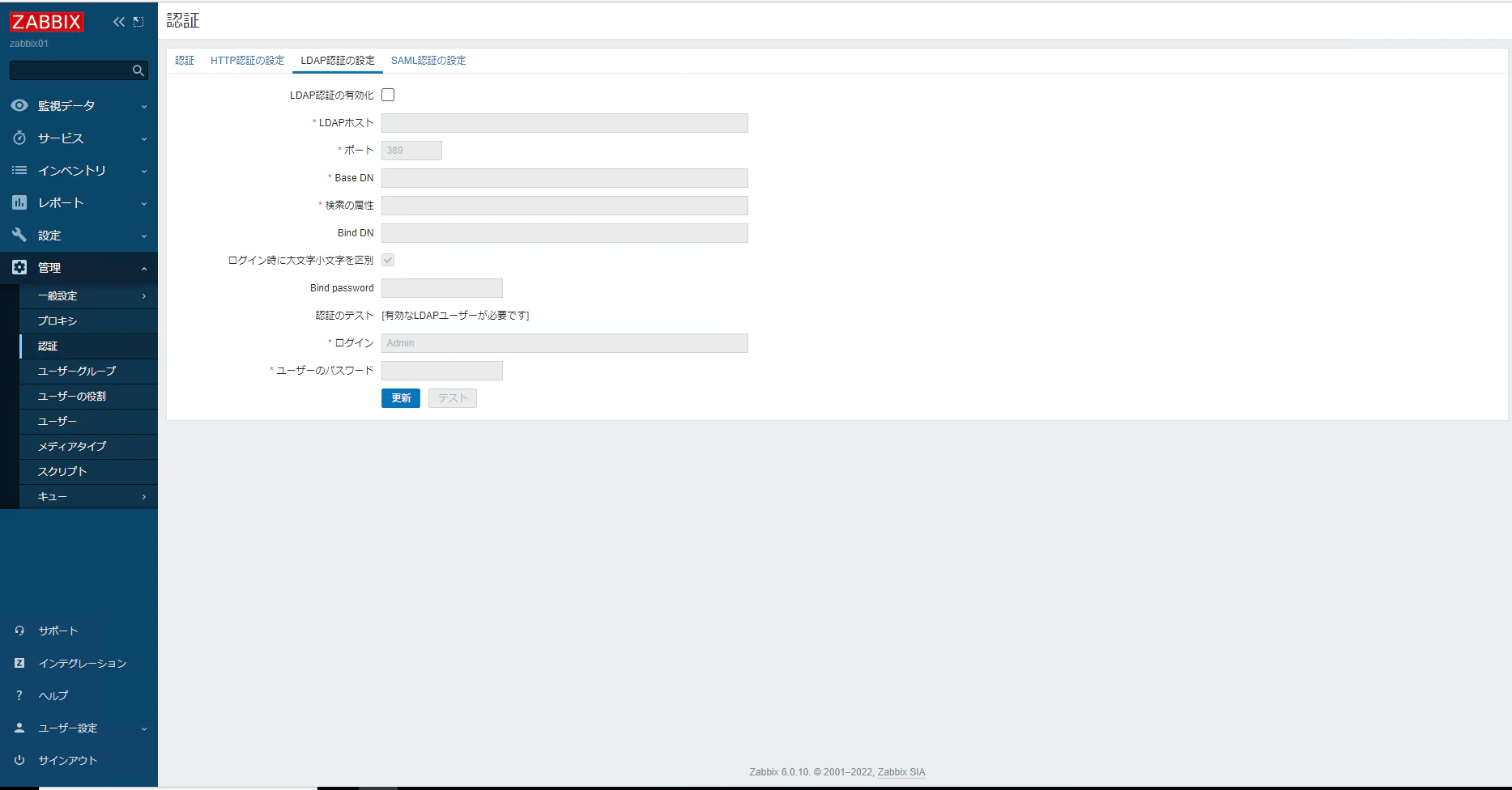The height and width of the screenshot is (790, 1512).
Task: Switch to the HTTP認証の設定 tab
Action: (x=247, y=61)
